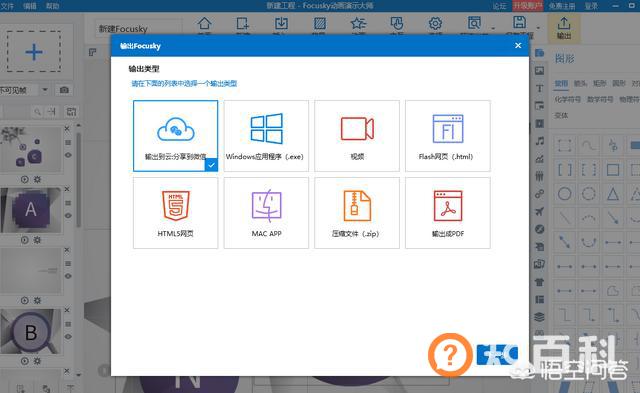
Task: Click the frame list scrollbar
Action: (78, 180)
